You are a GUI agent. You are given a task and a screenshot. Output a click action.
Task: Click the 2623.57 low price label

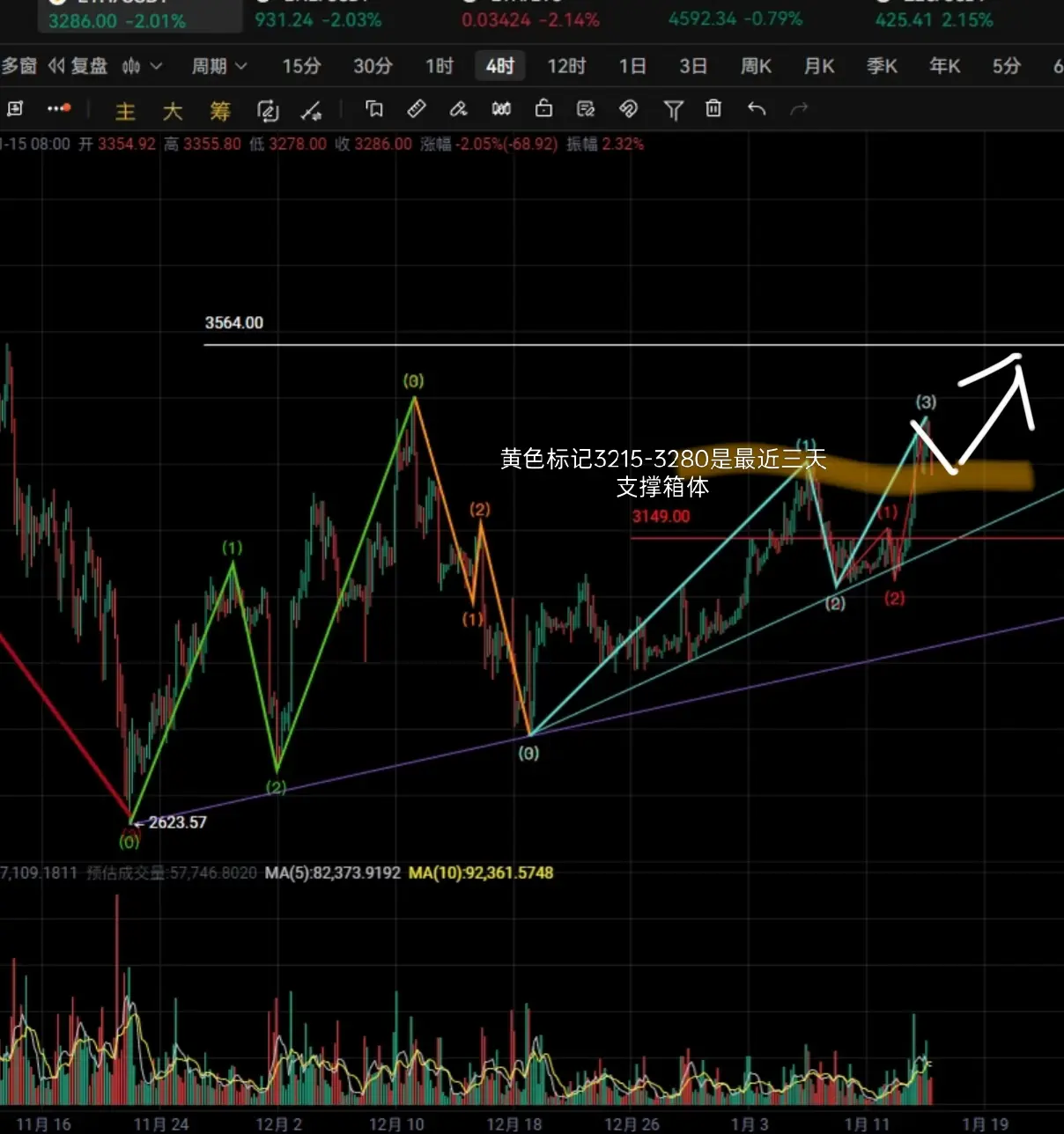pos(177,822)
